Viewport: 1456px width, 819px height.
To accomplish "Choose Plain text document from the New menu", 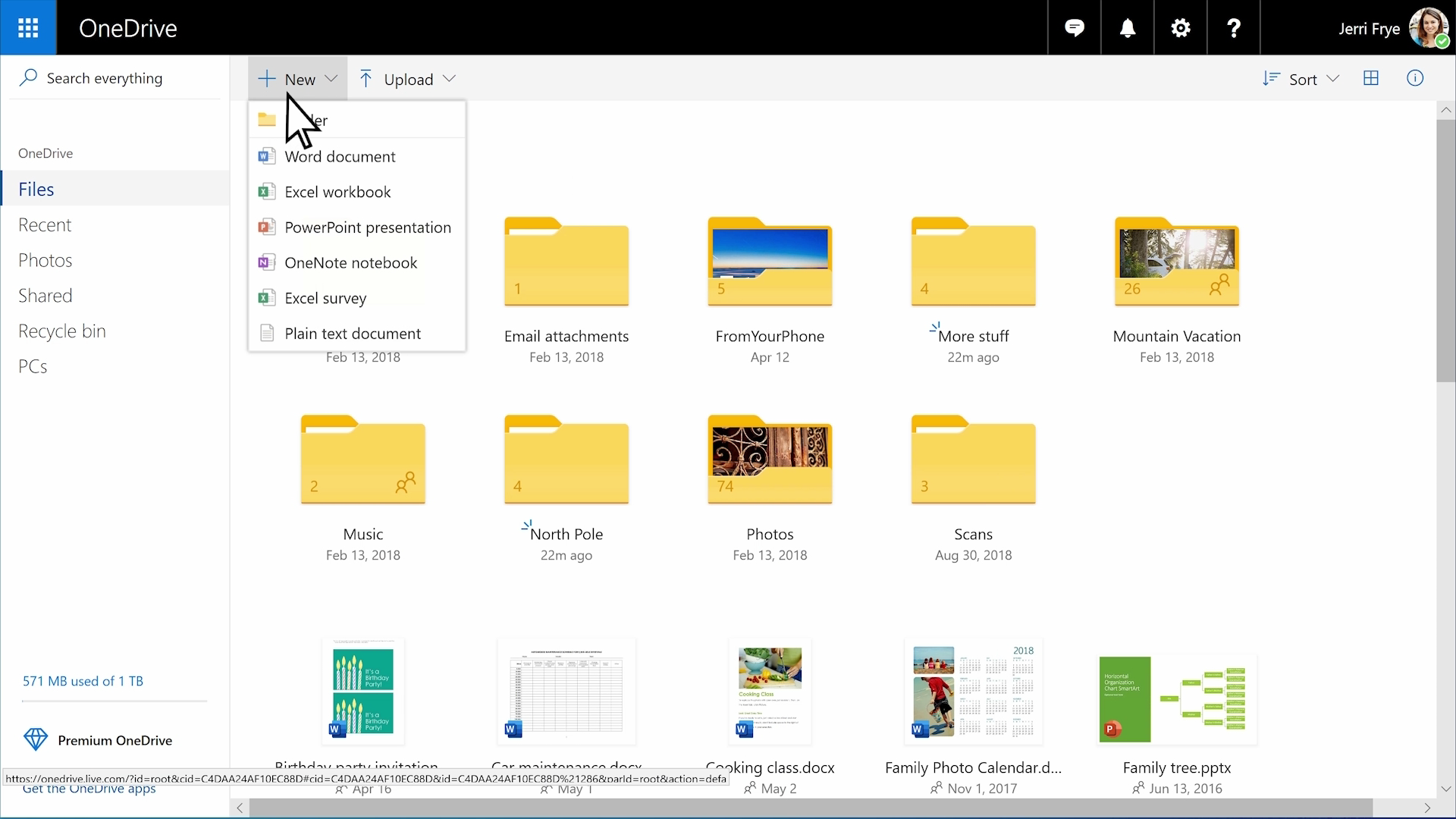I will point(356,333).
